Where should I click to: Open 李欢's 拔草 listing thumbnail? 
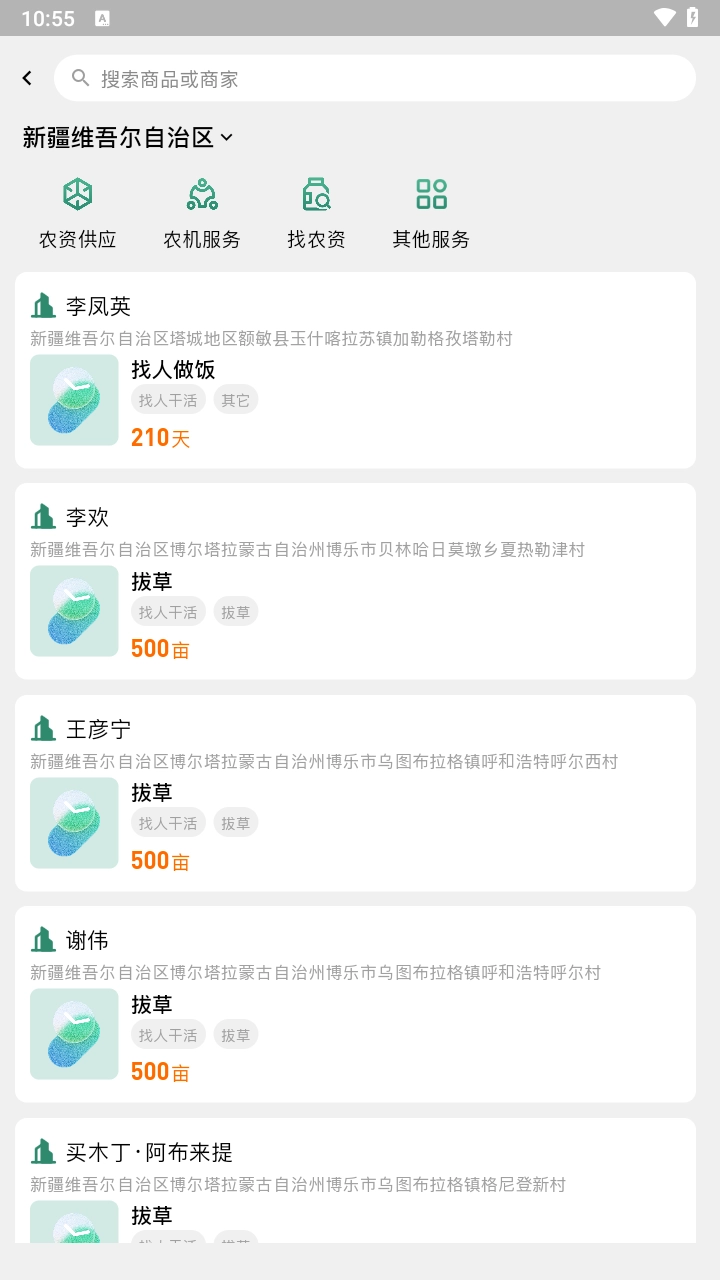(74, 611)
